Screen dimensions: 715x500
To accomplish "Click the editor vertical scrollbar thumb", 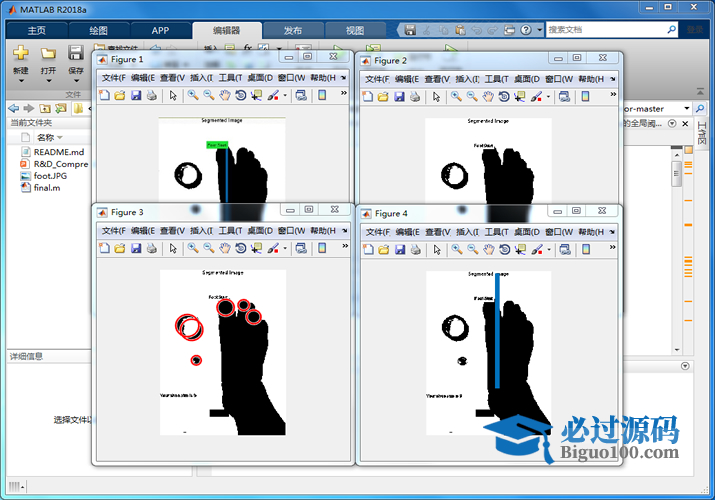I will (x=677, y=173).
